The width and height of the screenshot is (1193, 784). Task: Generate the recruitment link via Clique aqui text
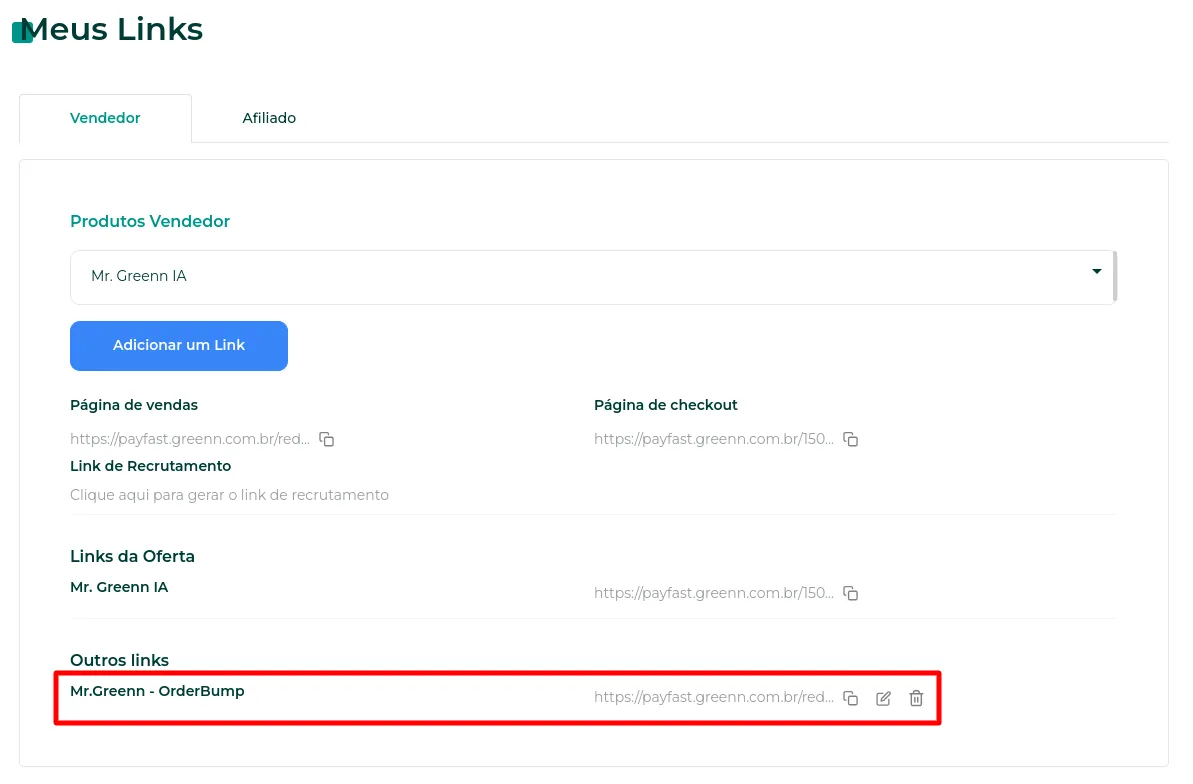pyautogui.click(x=229, y=495)
